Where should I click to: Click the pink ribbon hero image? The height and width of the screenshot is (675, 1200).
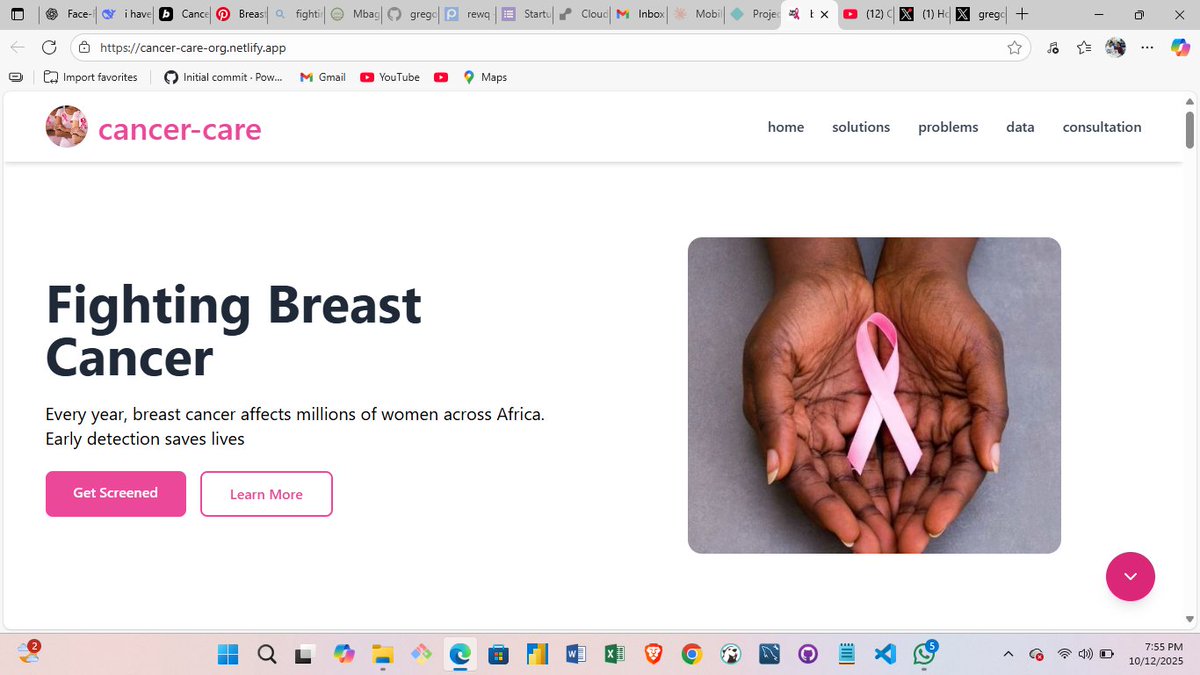[874, 395]
